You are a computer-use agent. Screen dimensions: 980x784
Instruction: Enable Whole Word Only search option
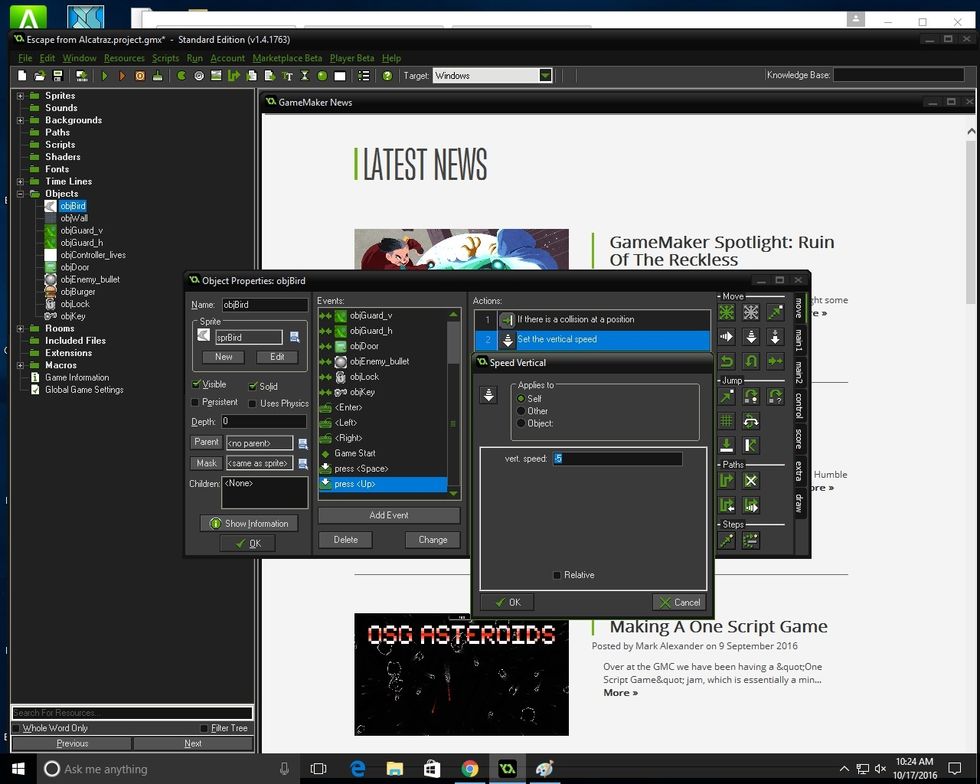[16, 728]
